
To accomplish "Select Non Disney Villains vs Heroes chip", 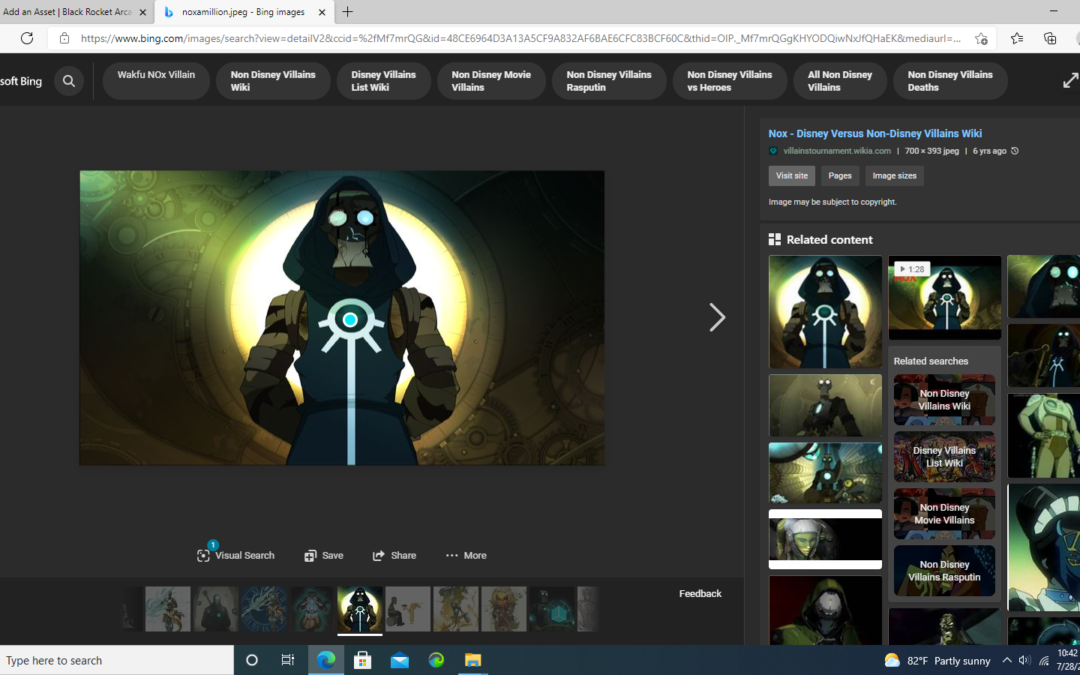I will (729, 81).
